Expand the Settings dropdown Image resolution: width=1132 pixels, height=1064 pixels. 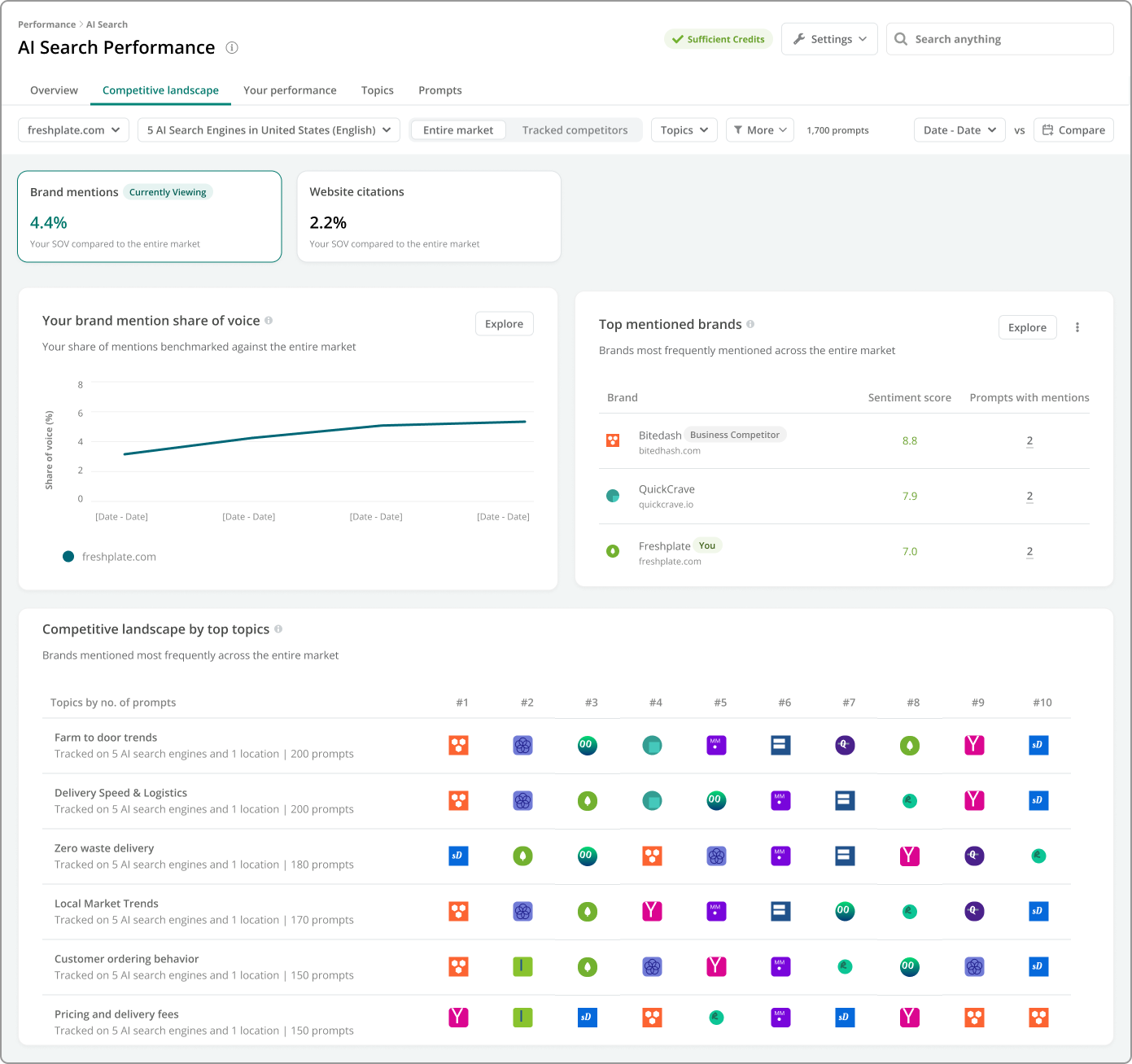829,39
